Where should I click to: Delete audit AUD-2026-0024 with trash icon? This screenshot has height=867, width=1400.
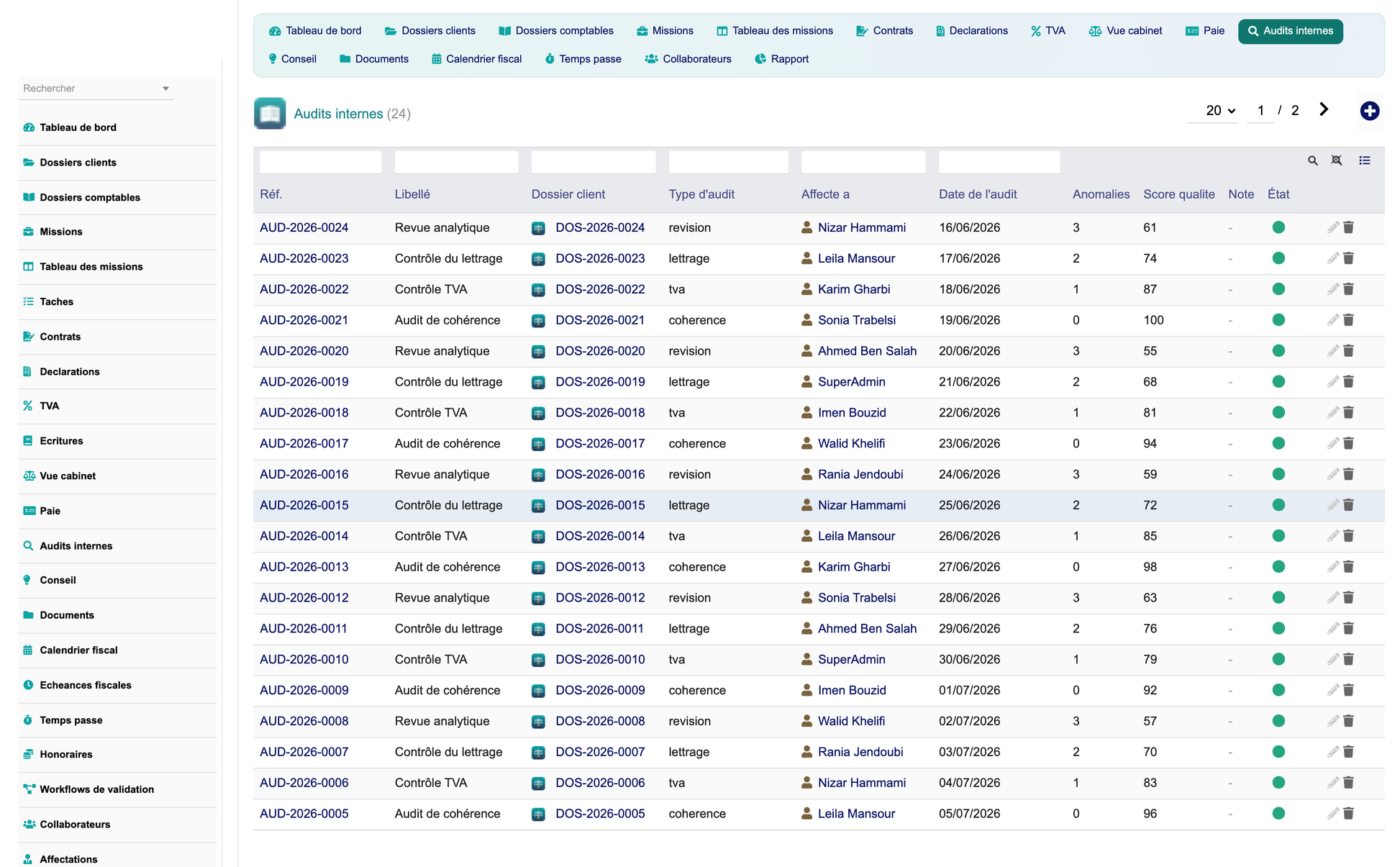1348,227
